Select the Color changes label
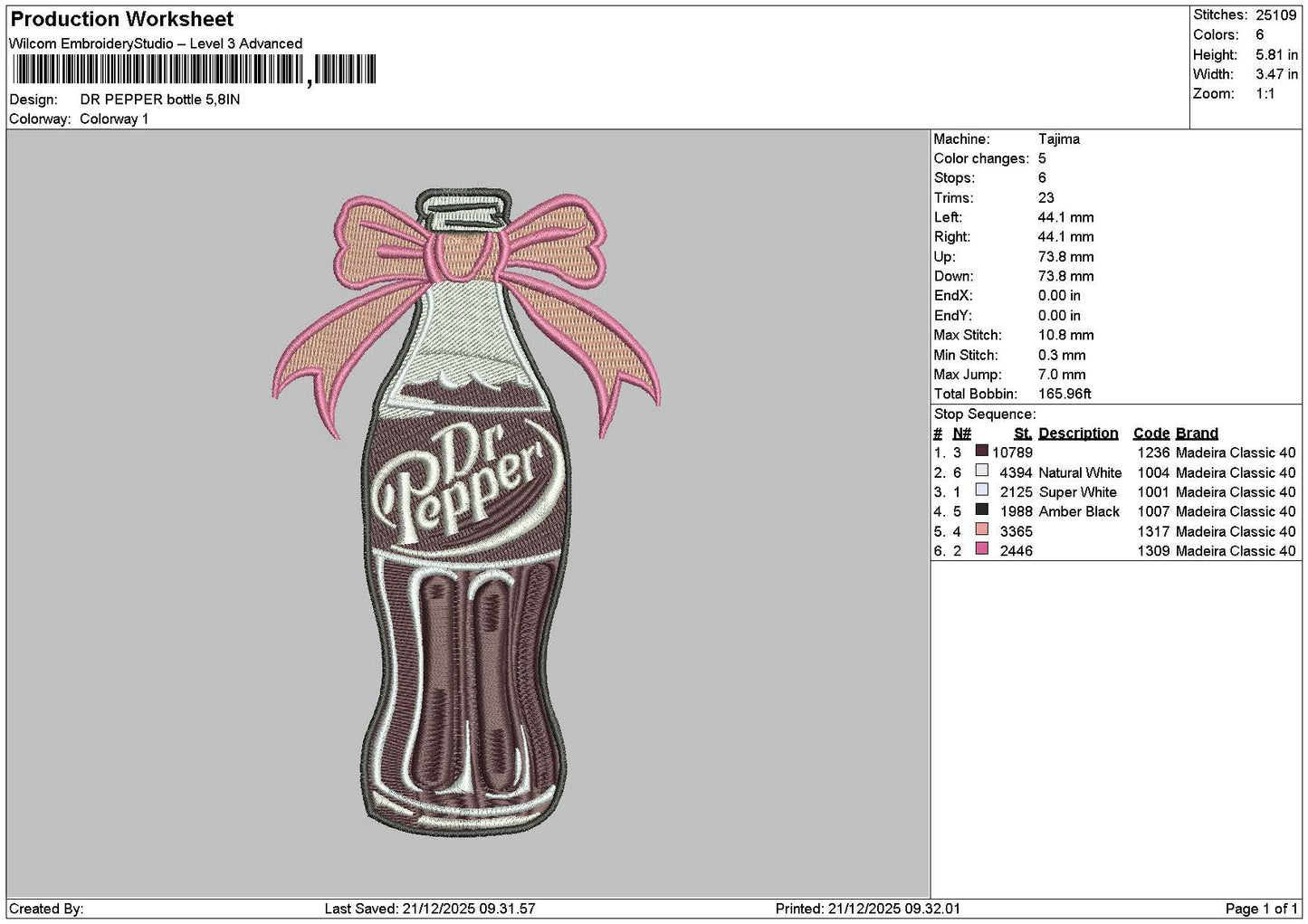 point(981,159)
